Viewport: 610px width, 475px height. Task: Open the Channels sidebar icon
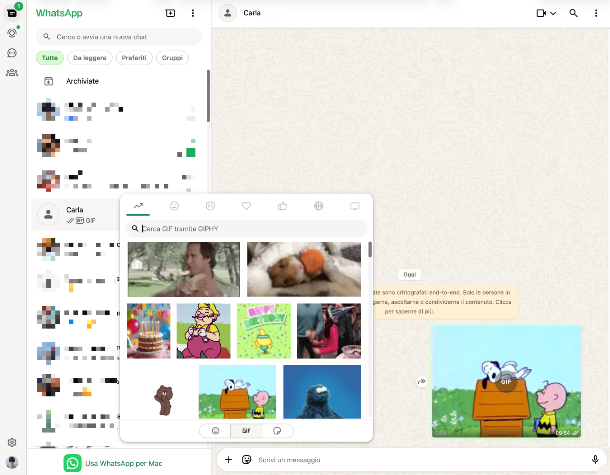click(12, 53)
